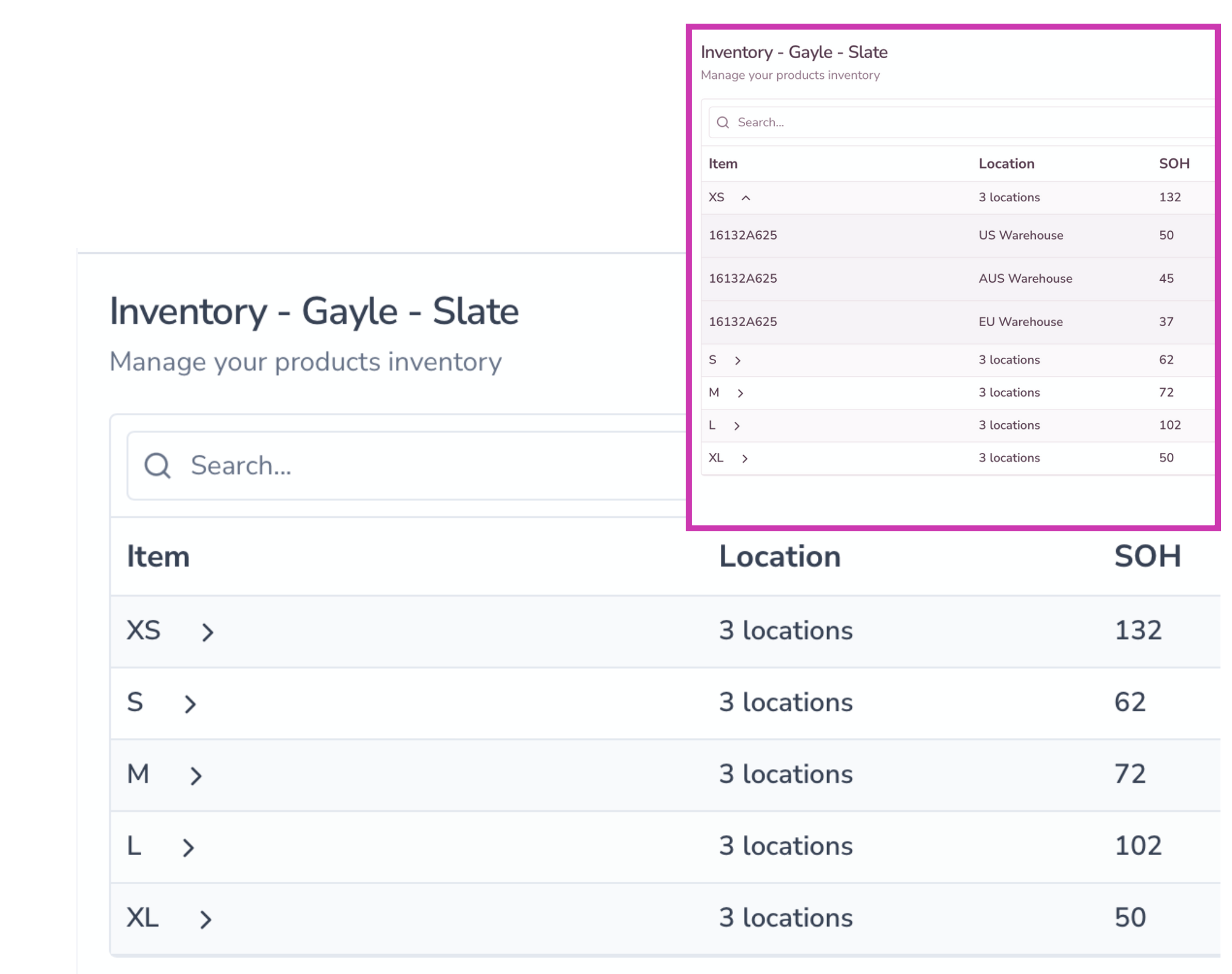Click the large Location column header

[780, 557]
